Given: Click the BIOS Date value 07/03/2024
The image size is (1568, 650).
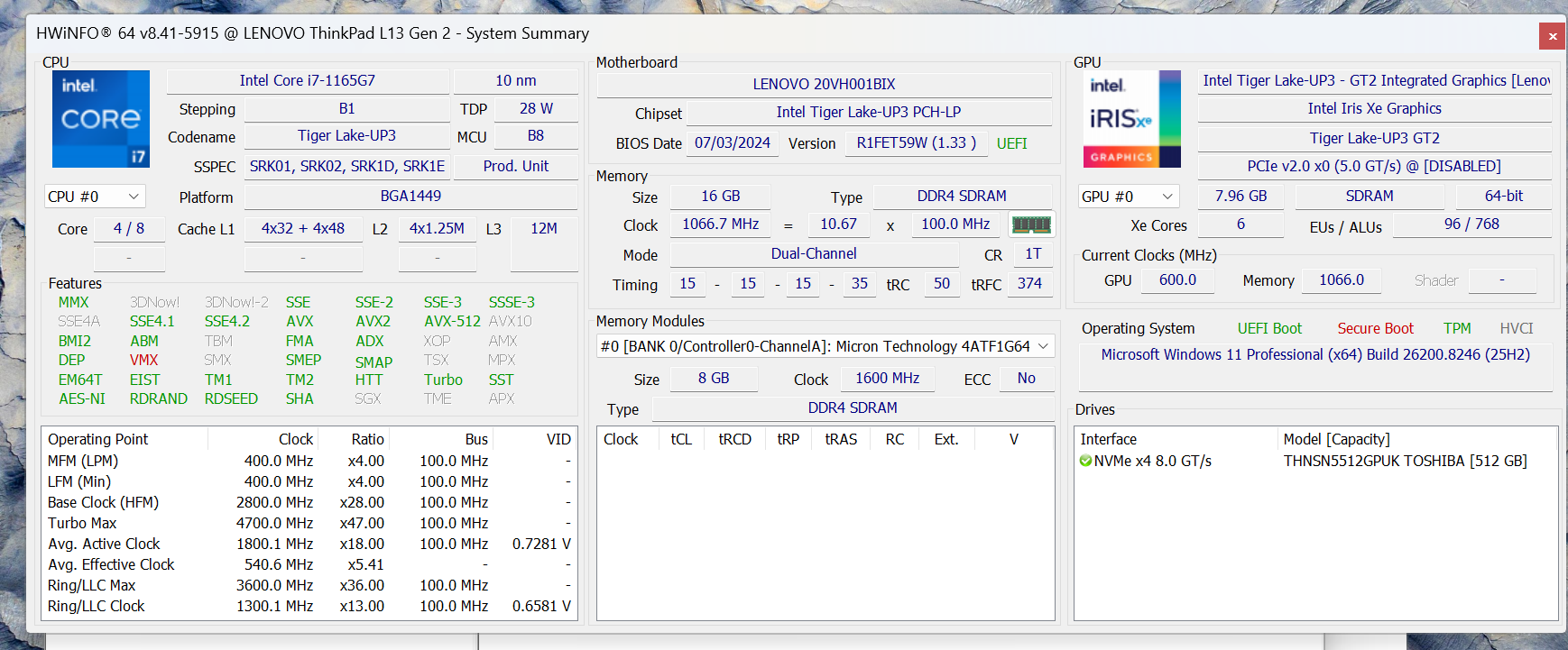Looking at the screenshot, I should tap(733, 142).
